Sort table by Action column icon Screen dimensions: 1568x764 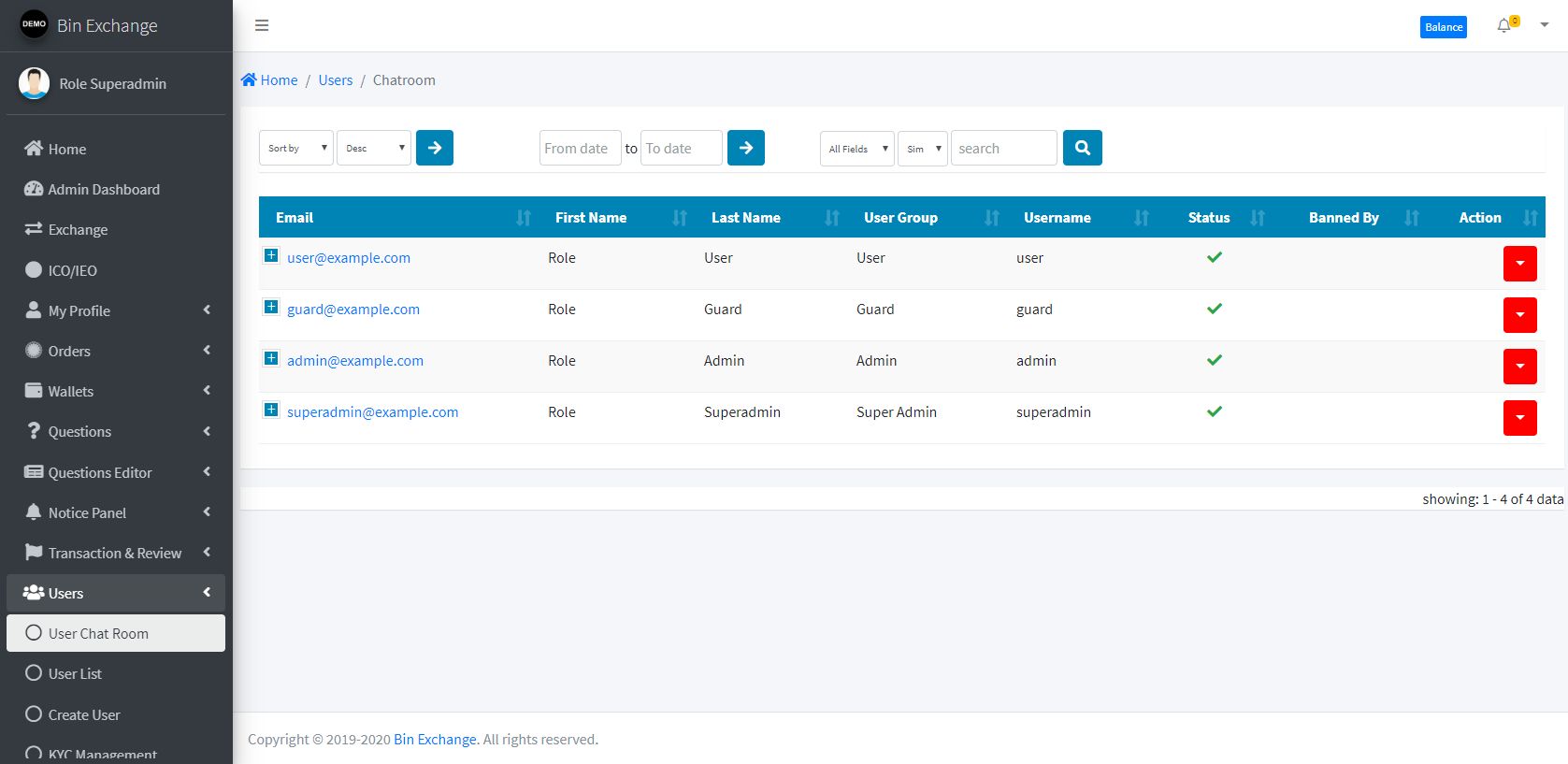tap(1531, 218)
